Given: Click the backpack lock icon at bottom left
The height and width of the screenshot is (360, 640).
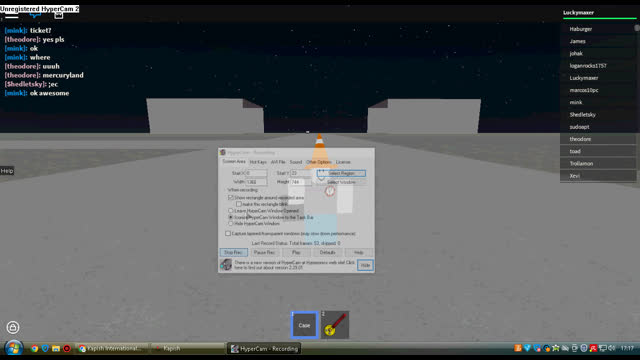Looking at the screenshot, I should click(x=13, y=327).
